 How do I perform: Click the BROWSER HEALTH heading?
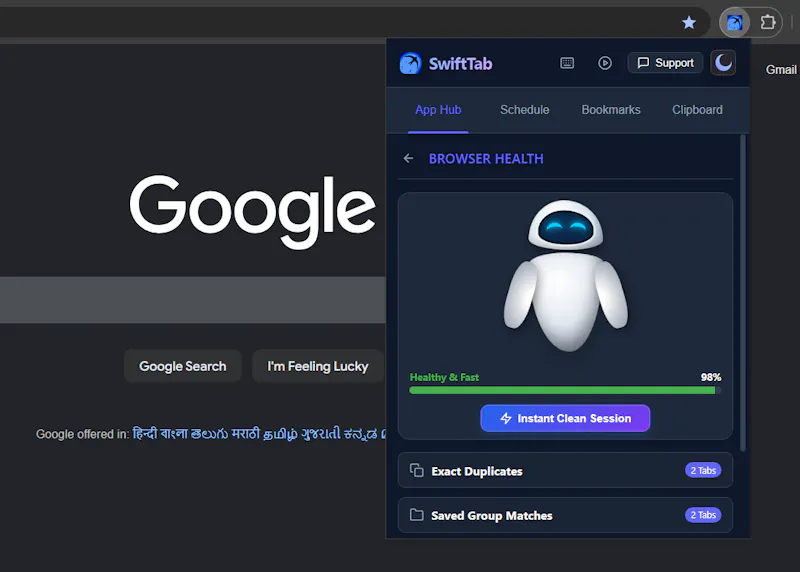pyautogui.click(x=486, y=159)
